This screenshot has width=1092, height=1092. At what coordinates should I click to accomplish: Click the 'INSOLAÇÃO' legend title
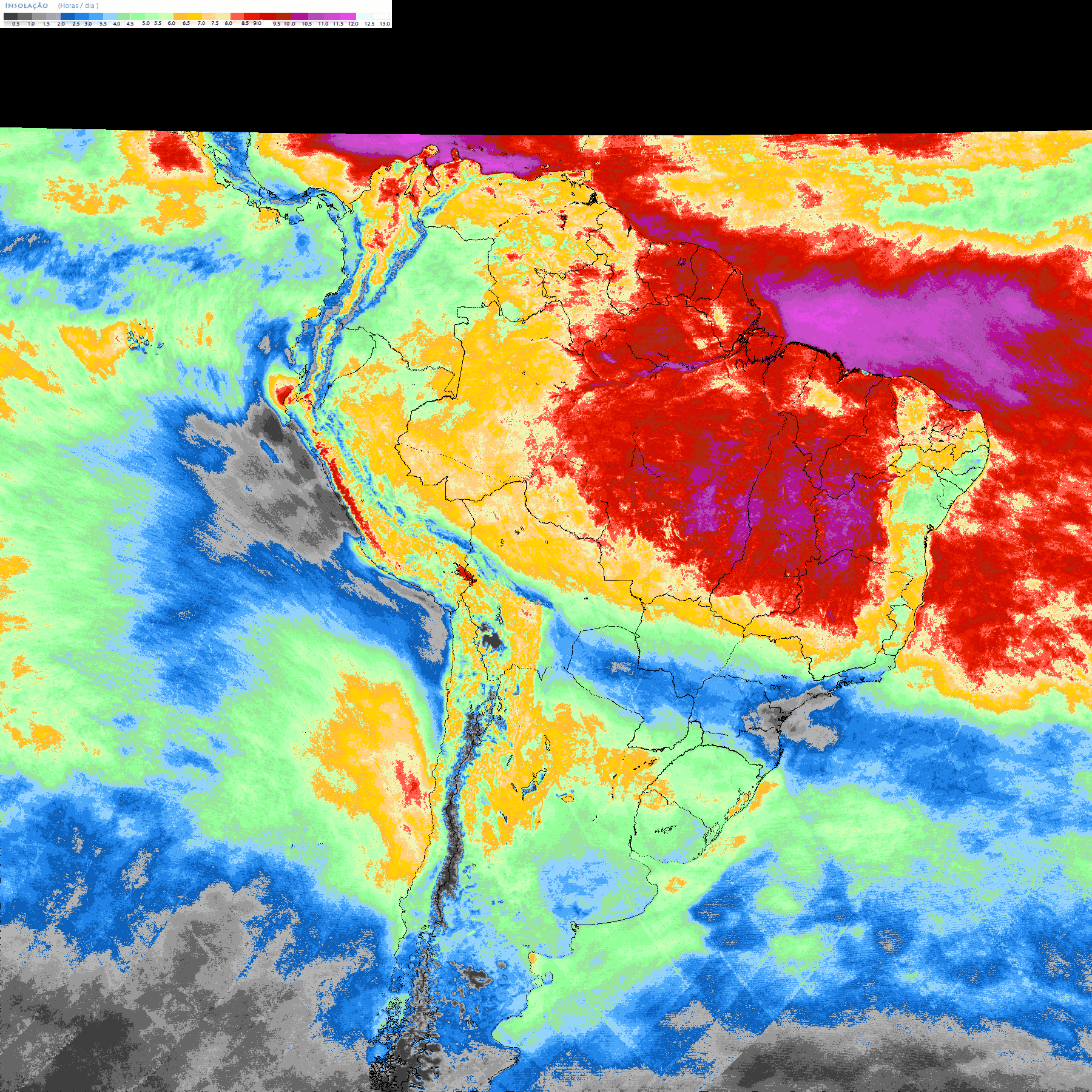coord(27,5)
